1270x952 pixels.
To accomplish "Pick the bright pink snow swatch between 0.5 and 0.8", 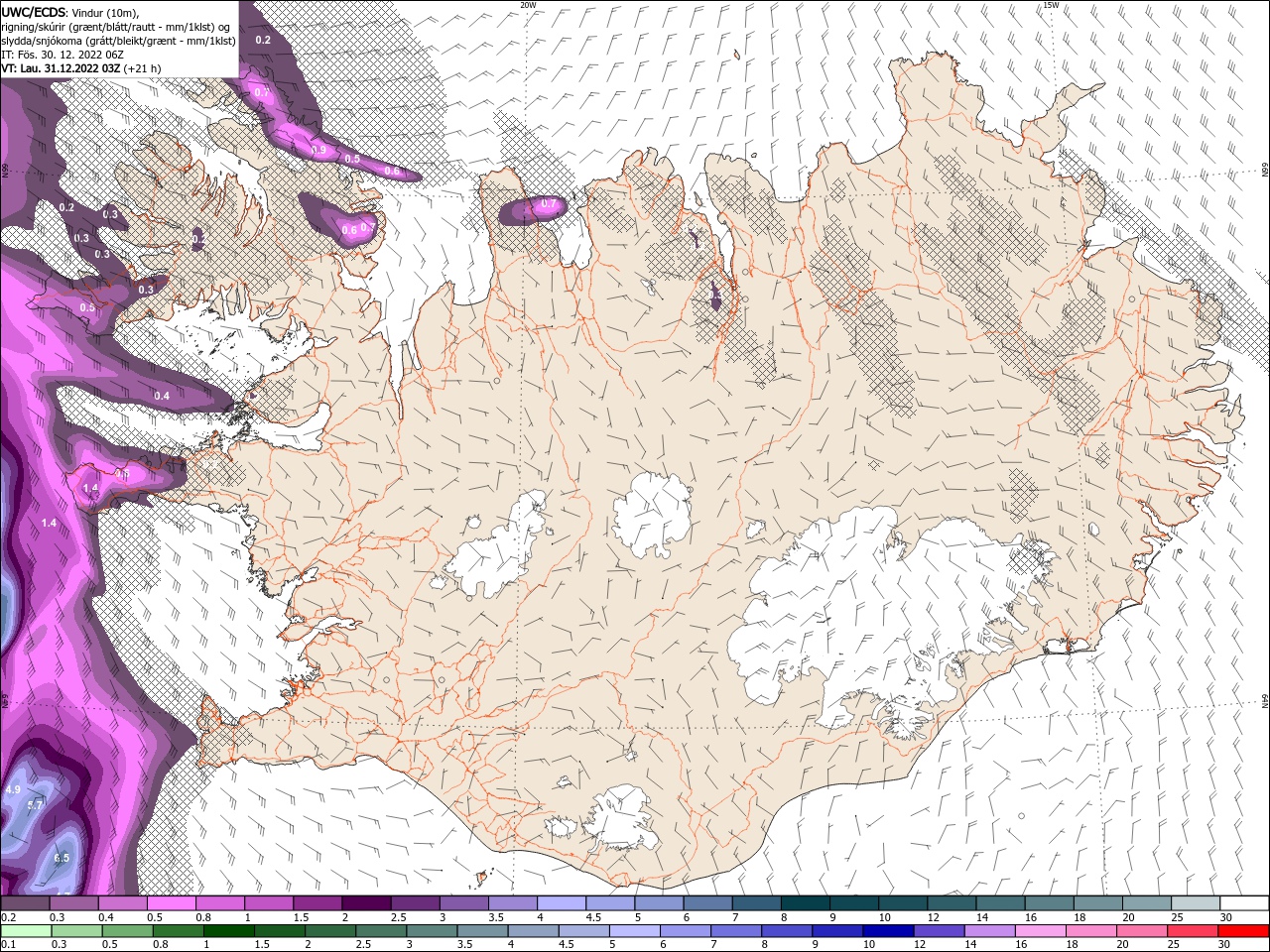I will coord(171,903).
